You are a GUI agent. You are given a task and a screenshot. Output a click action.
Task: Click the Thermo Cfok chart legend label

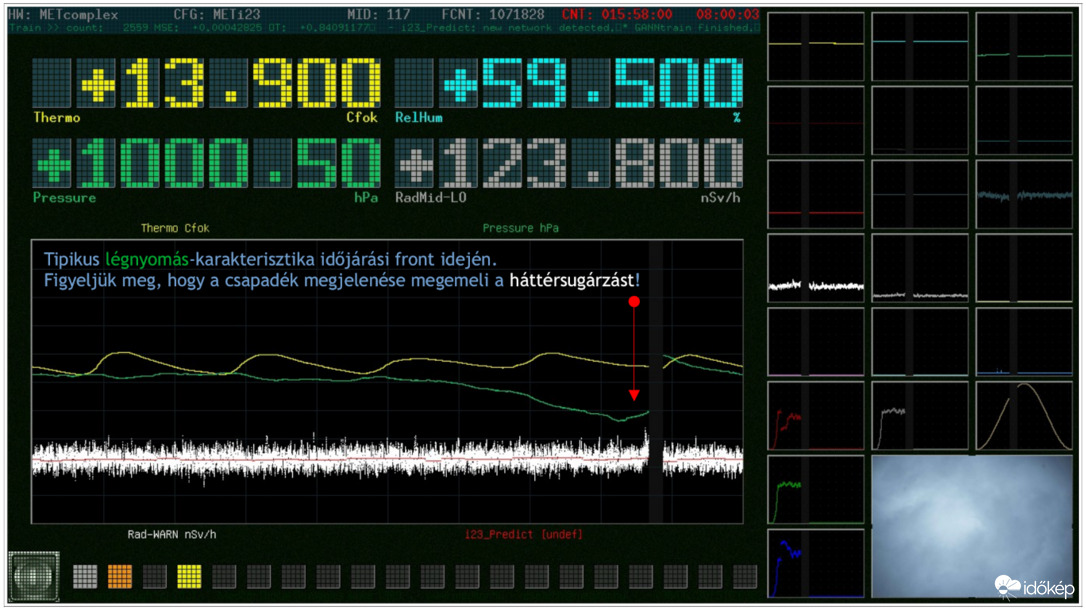(x=175, y=228)
